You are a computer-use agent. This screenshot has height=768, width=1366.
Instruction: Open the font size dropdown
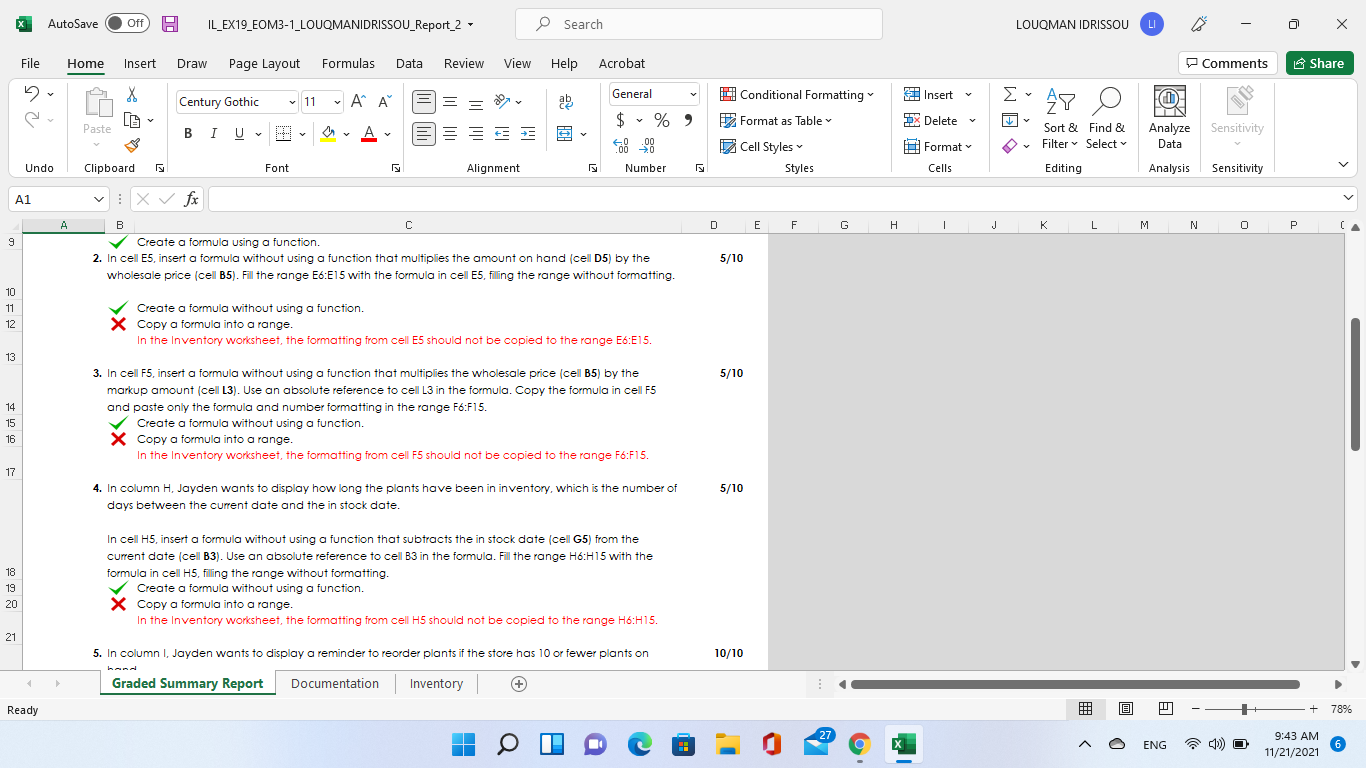click(337, 101)
